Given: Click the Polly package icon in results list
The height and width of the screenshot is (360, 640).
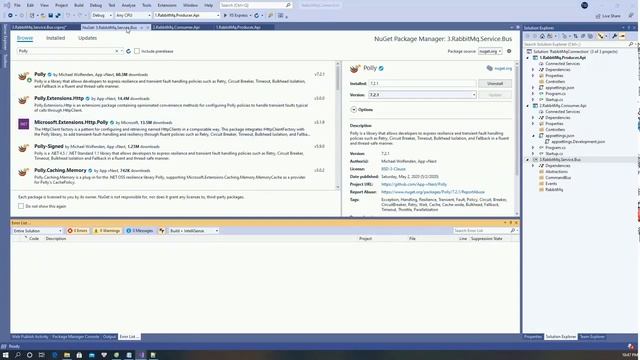Looking at the screenshot, I should [x=24, y=76].
